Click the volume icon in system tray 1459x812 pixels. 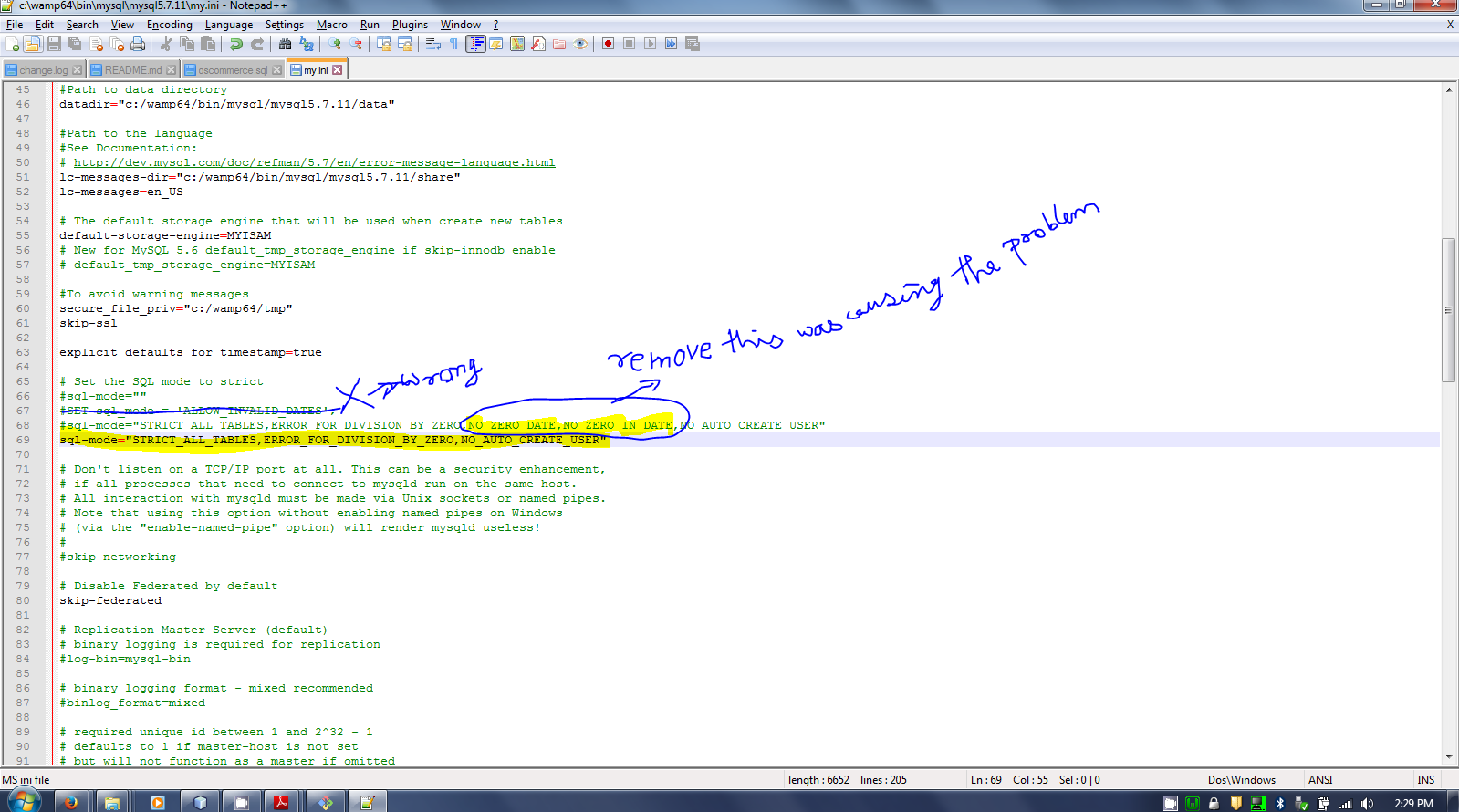[1366, 804]
